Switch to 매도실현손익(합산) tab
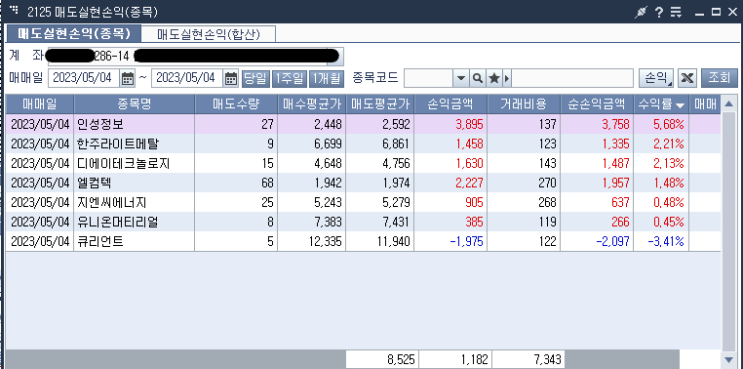Viewport: 743px width, 369px height. (209, 34)
